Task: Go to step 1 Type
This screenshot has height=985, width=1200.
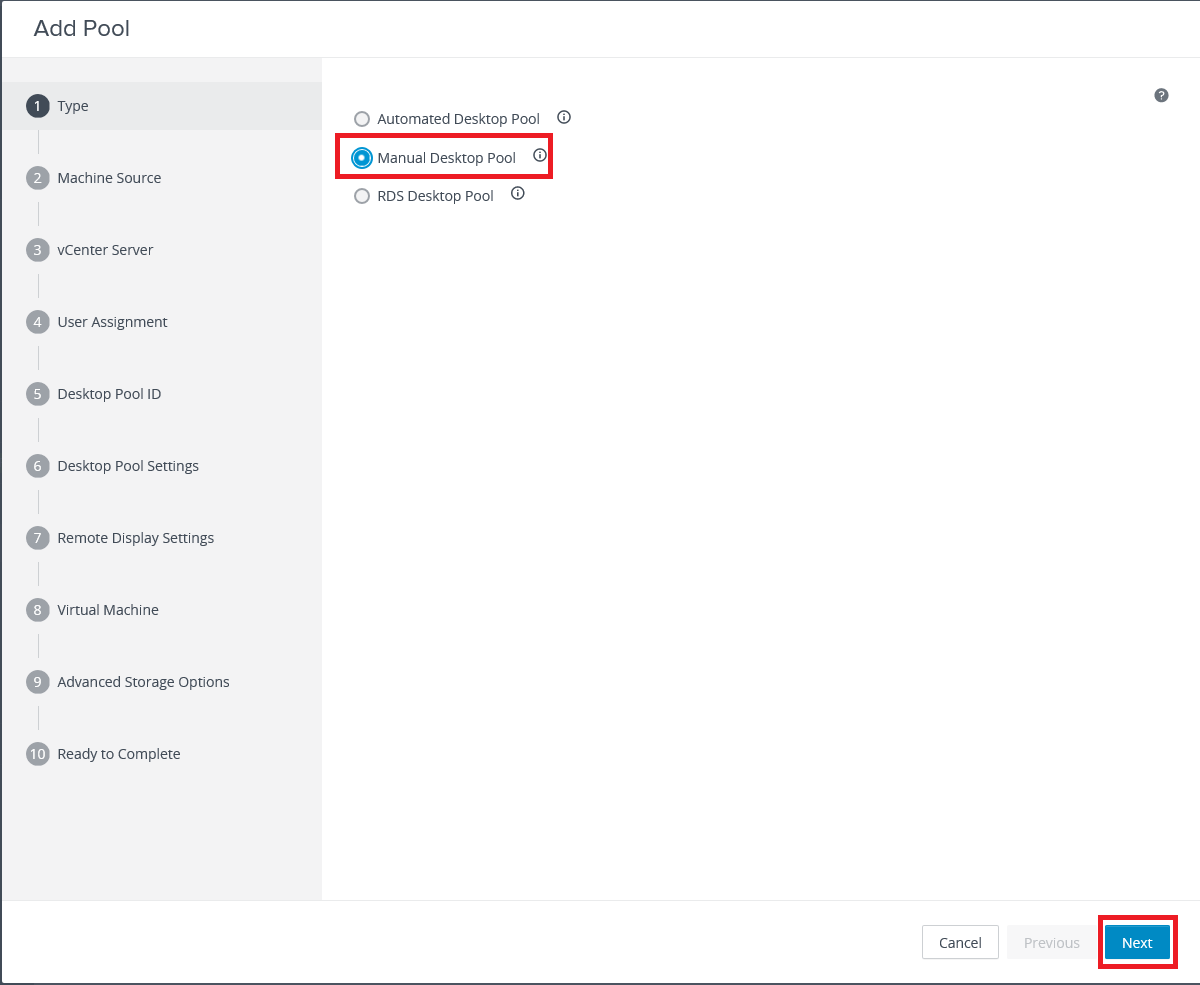Action: pyautogui.click(x=72, y=106)
